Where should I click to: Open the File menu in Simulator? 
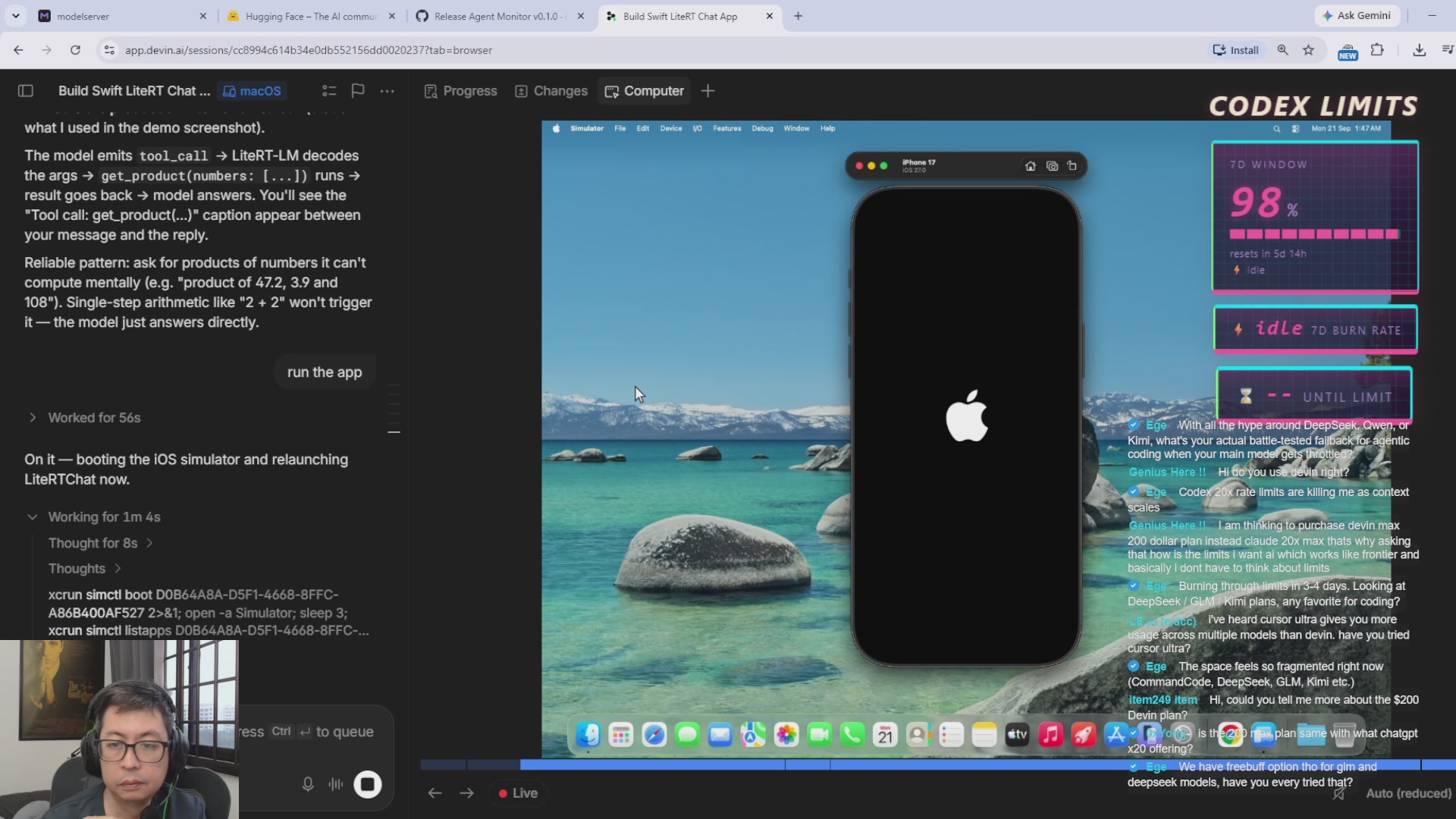620,129
